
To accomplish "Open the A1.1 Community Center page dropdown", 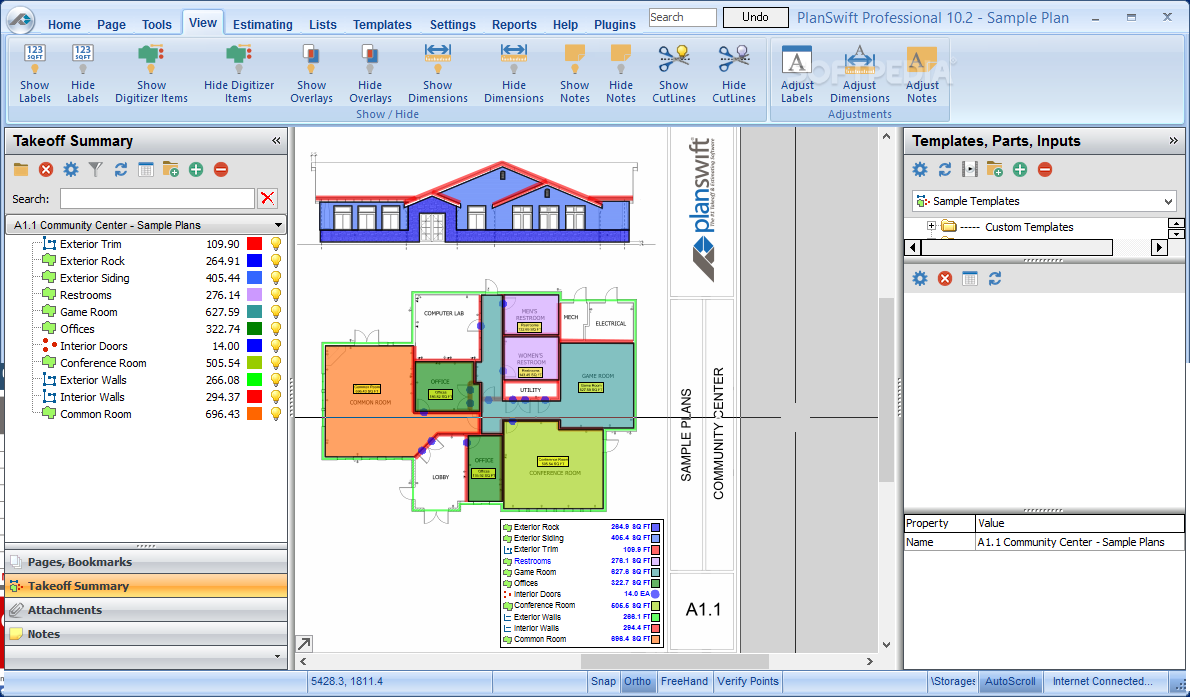I will 279,226.
